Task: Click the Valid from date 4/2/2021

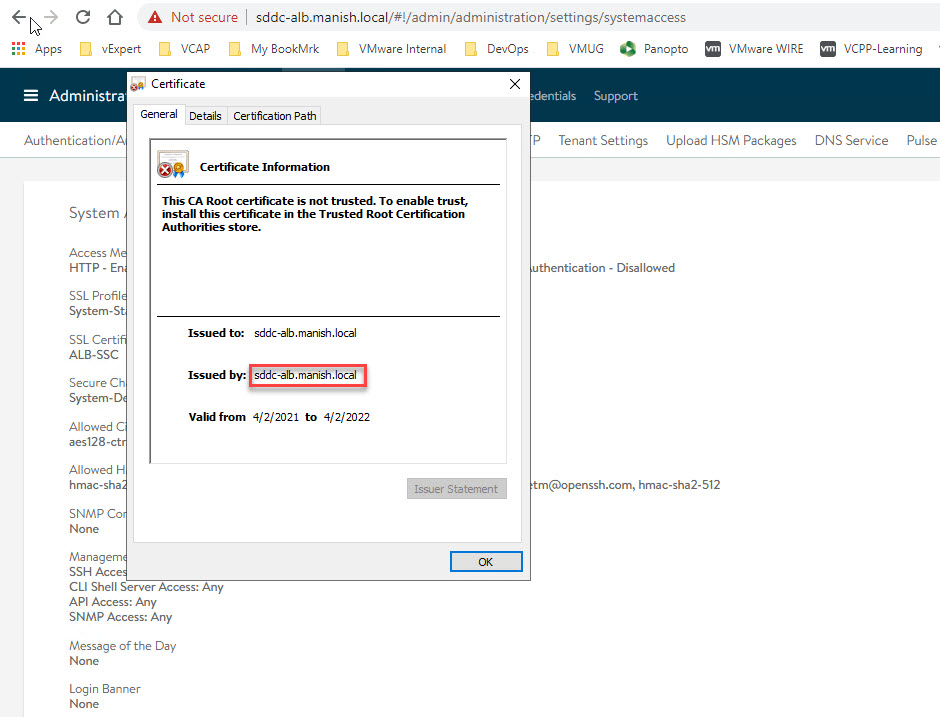Action: 276,417
